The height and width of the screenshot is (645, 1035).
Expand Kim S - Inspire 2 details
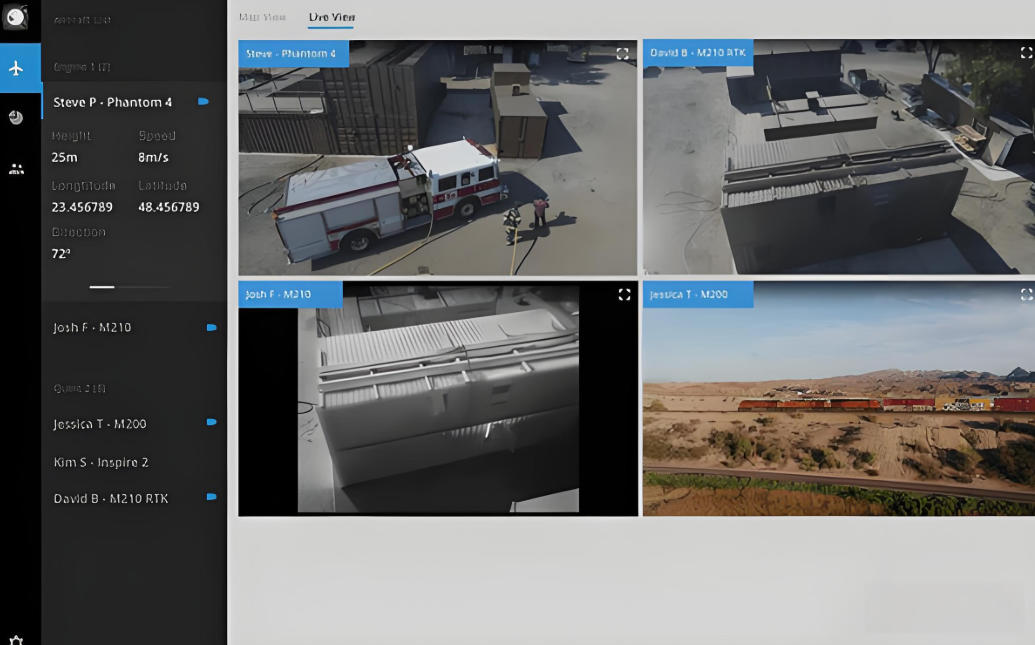(101, 462)
